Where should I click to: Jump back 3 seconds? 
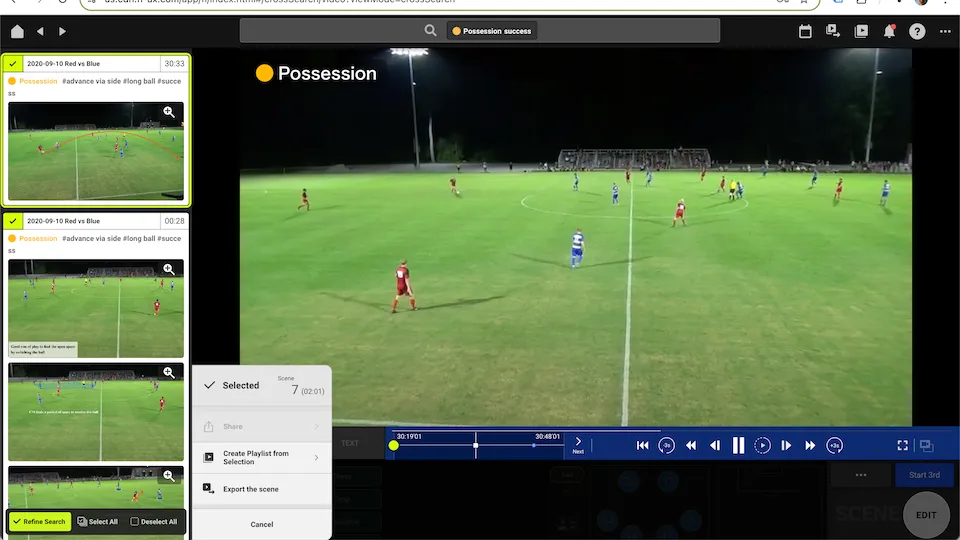[x=667, y=446]
